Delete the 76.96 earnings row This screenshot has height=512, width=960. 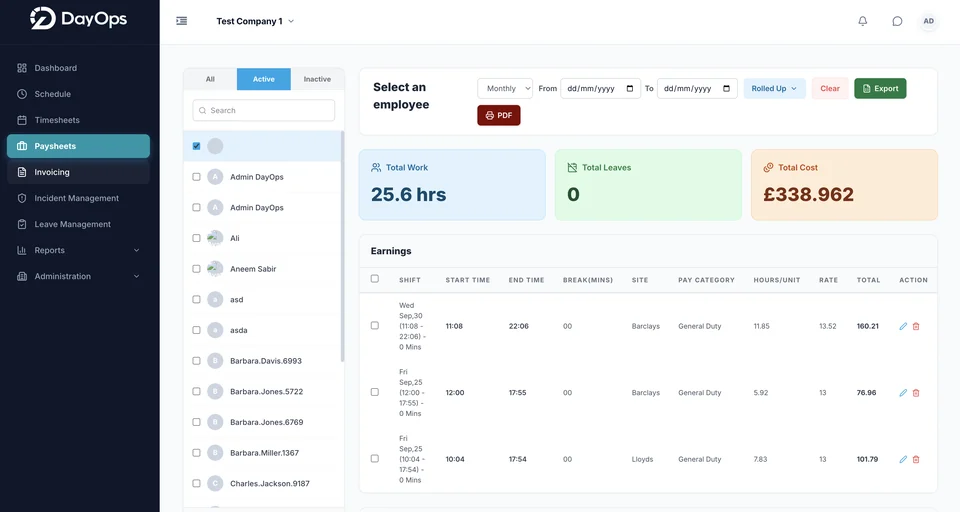[916, 393]
